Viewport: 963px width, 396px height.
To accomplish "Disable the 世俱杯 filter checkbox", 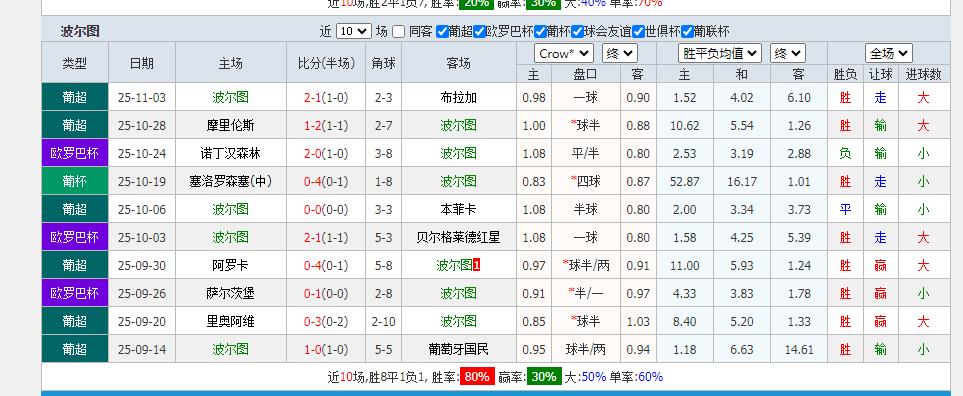I will tap(638, 31).
